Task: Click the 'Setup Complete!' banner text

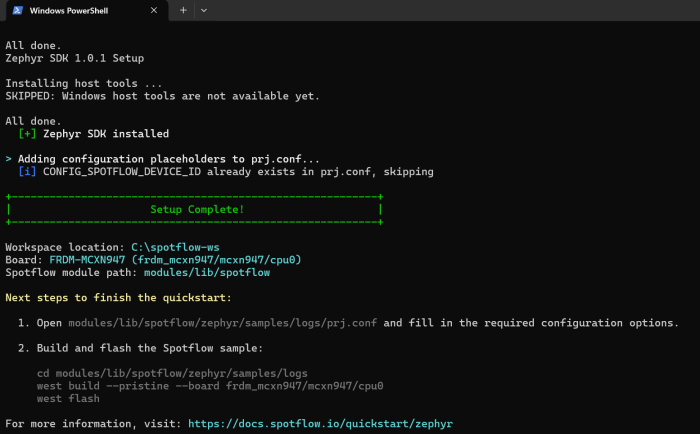Action: (197, 209)
